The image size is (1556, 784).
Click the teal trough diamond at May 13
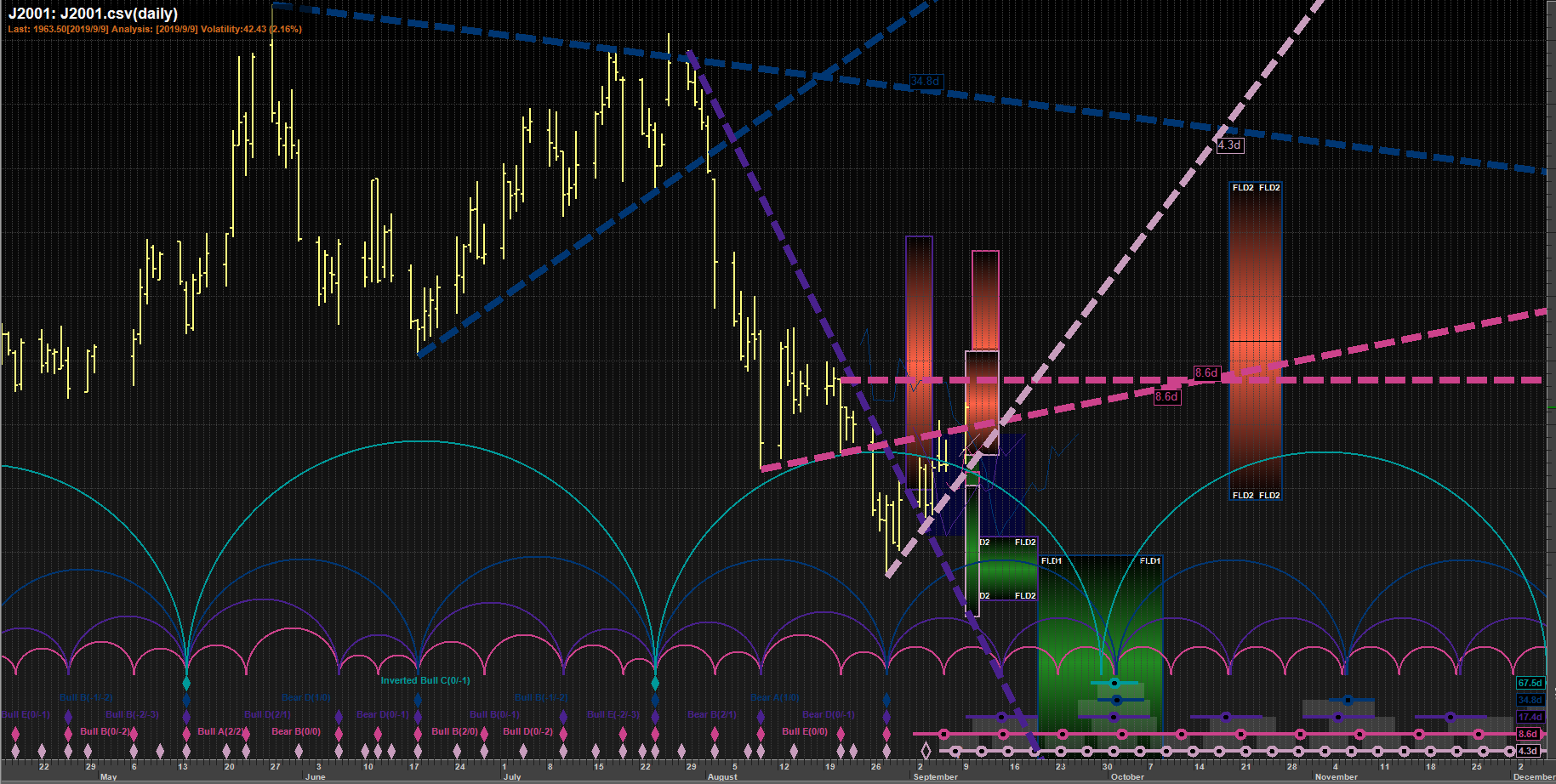click(186, 683)
